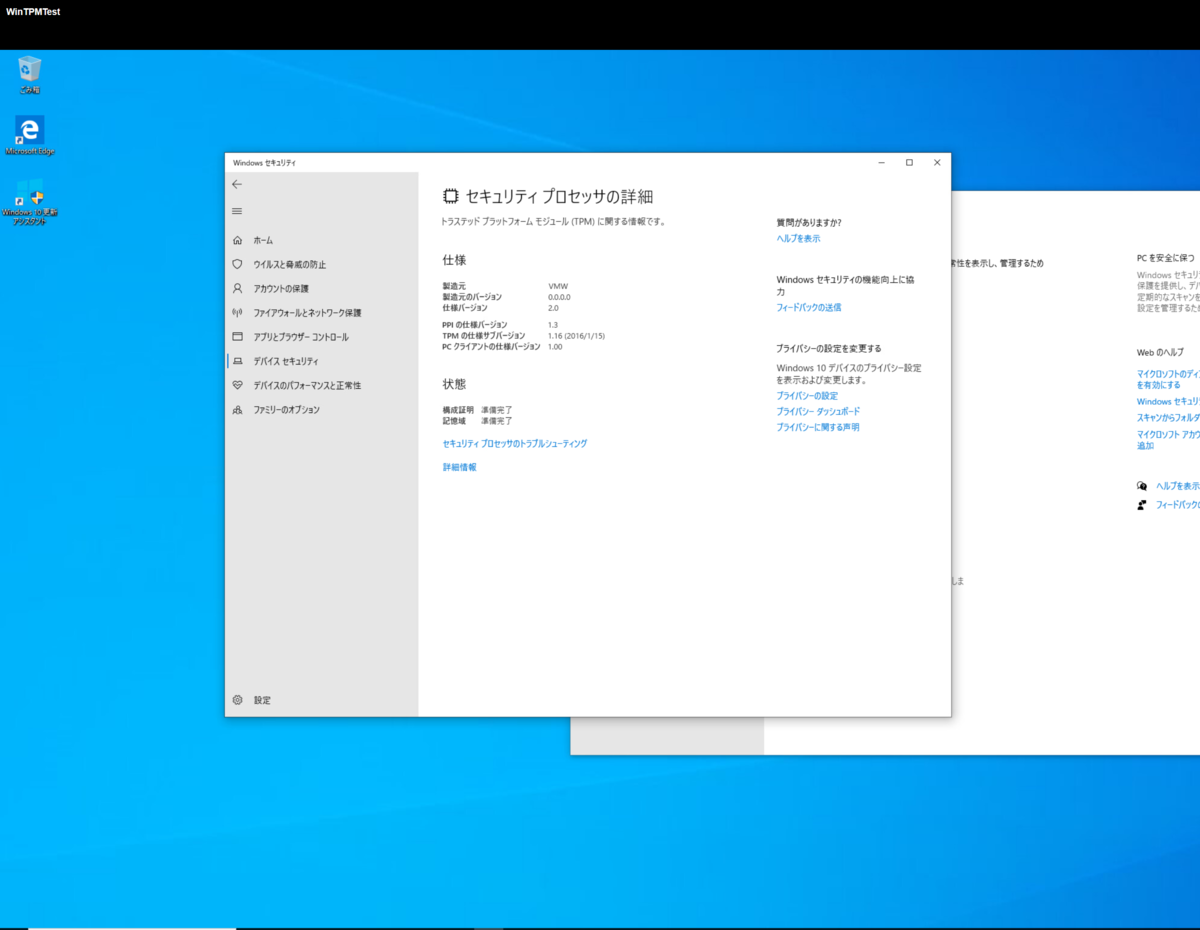Open the Recycle Bin desktop icon
1200x930 pixels.
pos(30,74)
